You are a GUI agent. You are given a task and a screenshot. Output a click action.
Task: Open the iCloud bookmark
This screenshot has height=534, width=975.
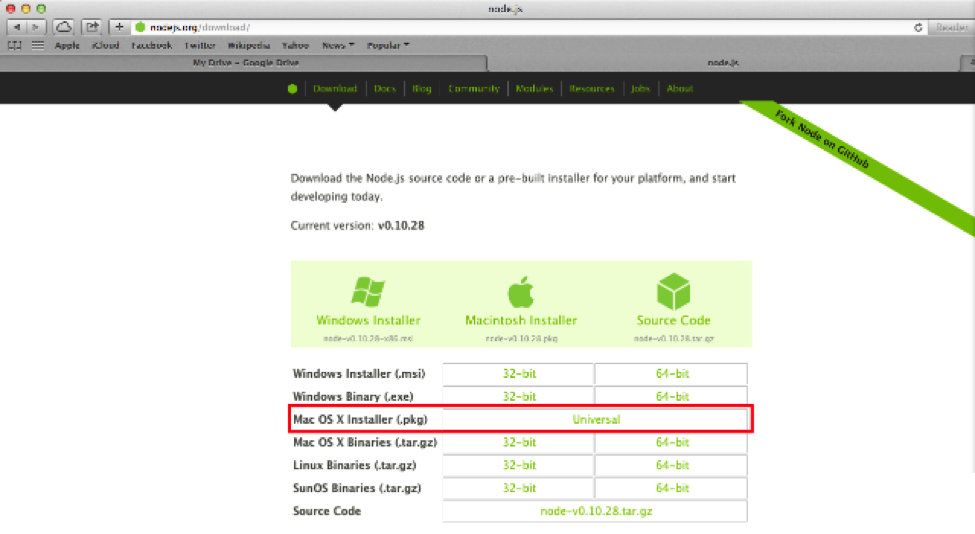pyautogui.click(x=106, y=45)
